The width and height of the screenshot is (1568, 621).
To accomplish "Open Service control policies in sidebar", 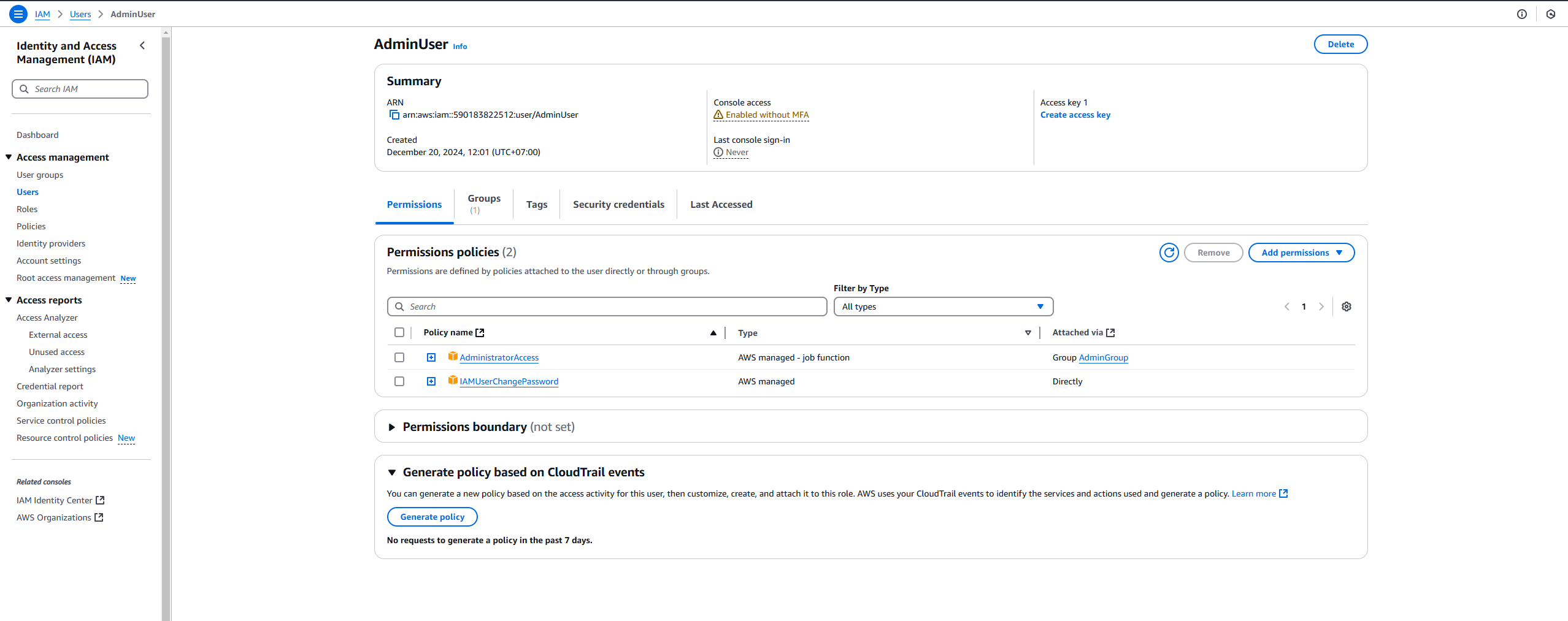I will (x=61, y=421).
